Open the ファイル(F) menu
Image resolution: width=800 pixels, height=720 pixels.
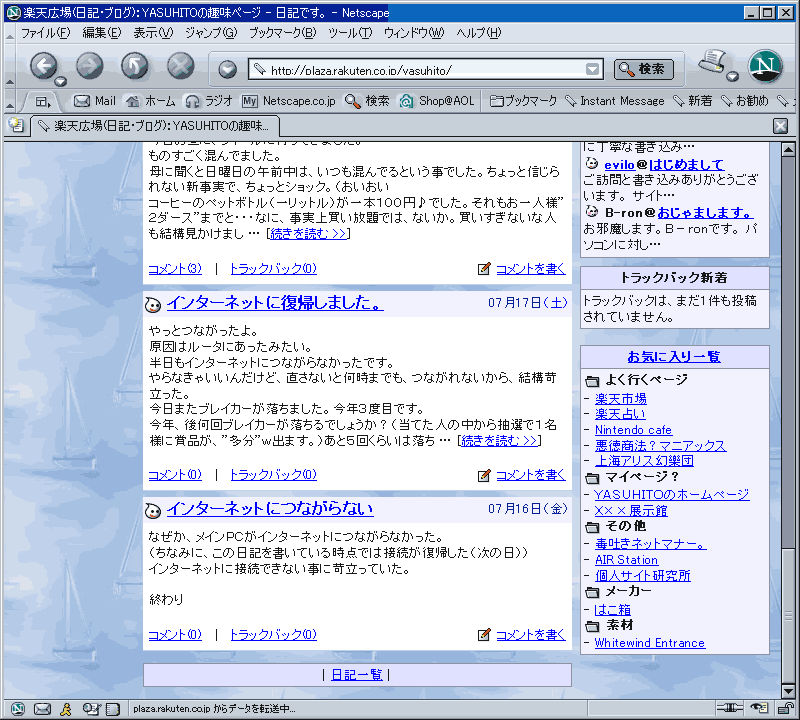(45, 33)
